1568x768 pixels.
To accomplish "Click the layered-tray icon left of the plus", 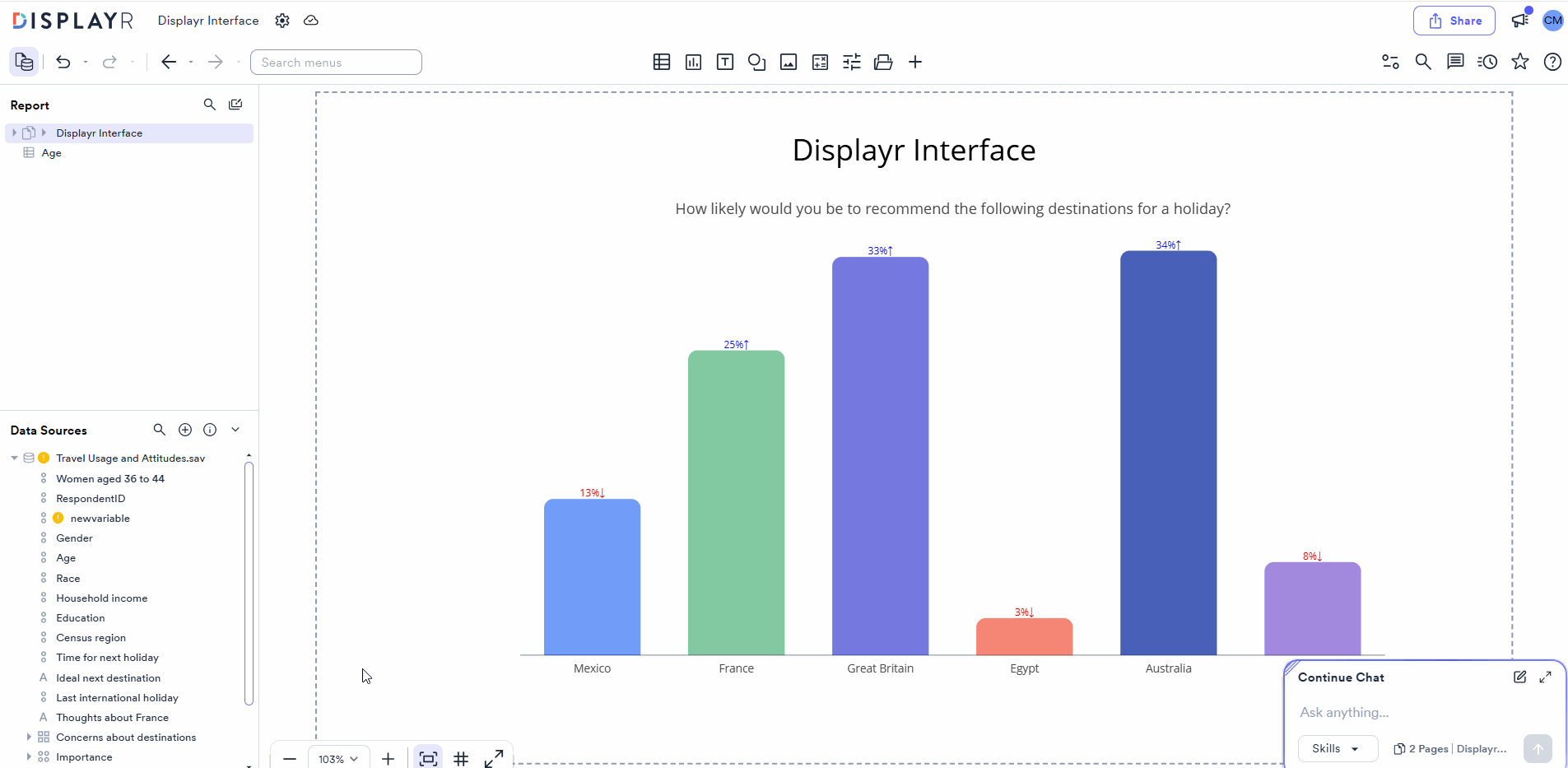I will [883, 62].
